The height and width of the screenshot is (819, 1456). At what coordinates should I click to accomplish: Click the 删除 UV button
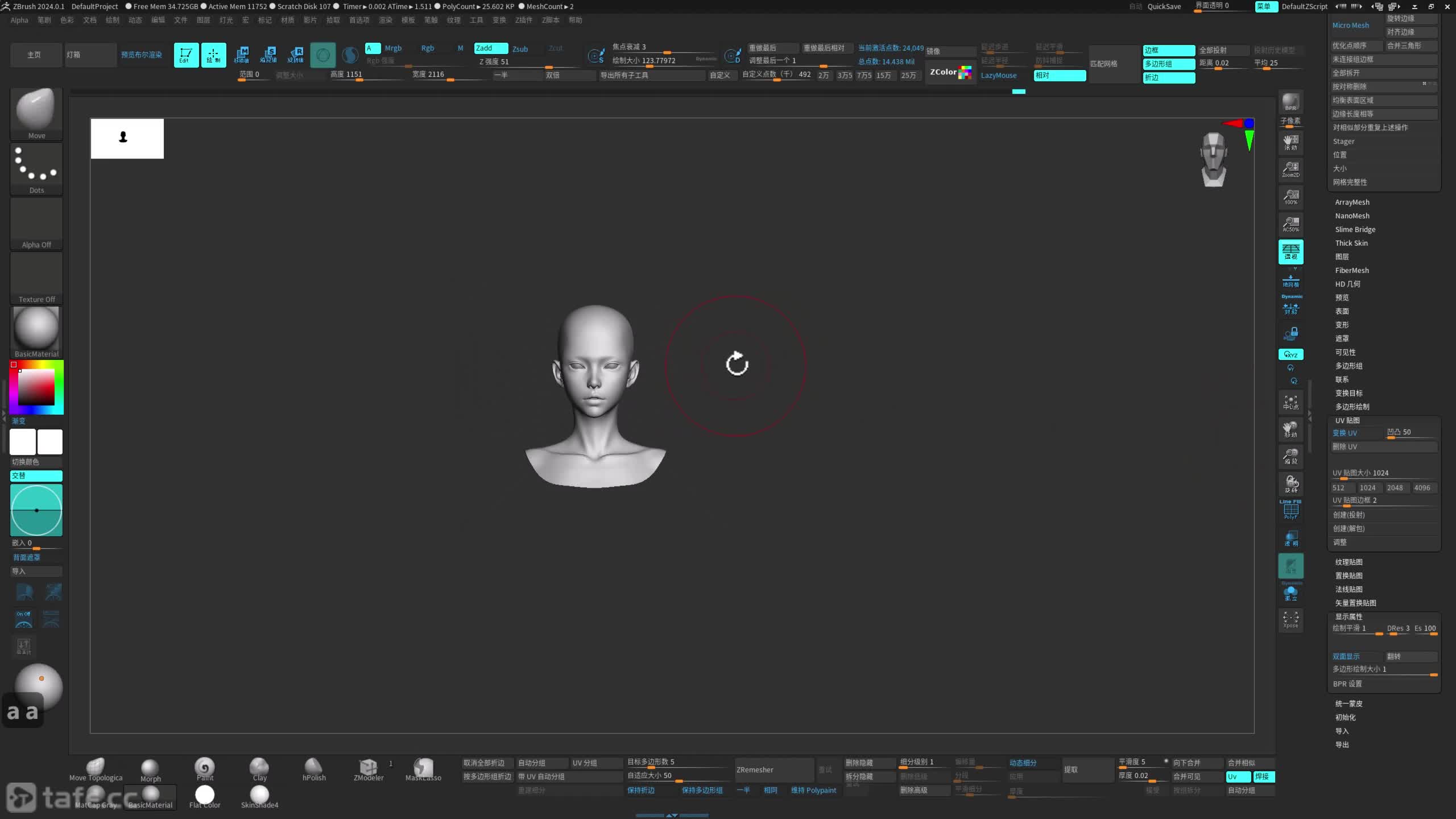[x=1384, y=447]
